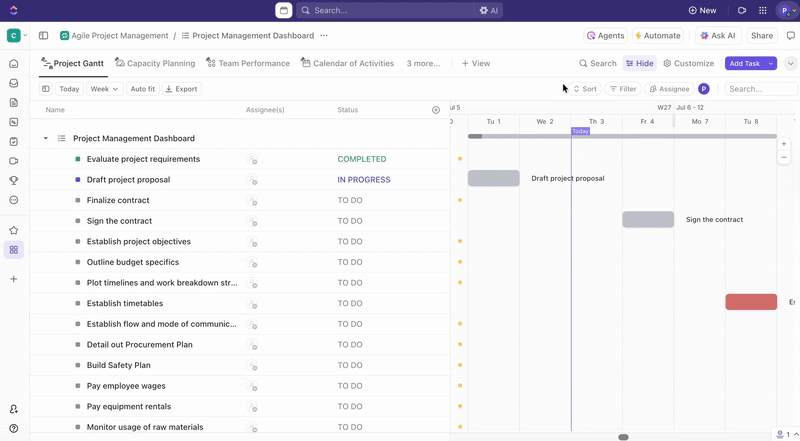
Task: Open Agile Project Management breadcrumb
Action: point(114,35)
